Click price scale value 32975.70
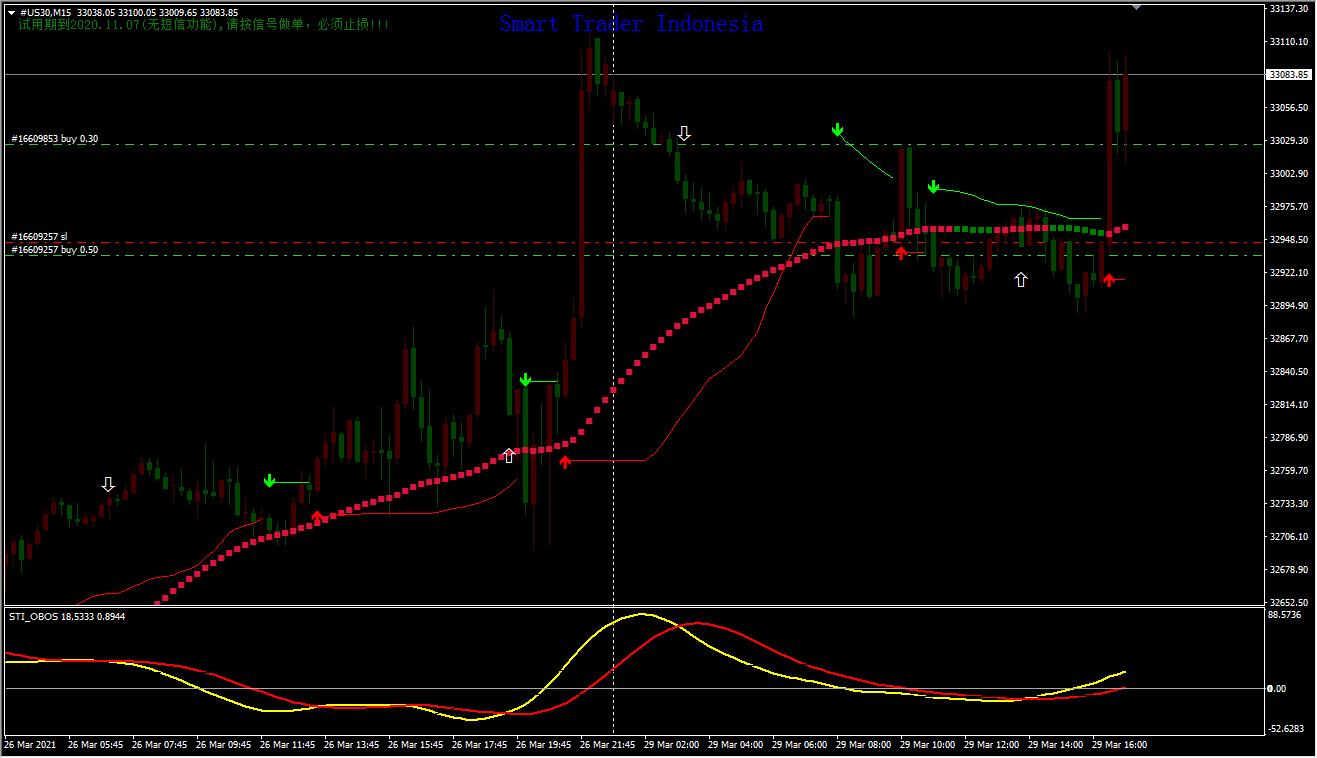This screenshot has height=758, width=1317. pyautogui.click(x=1288, y=207)
